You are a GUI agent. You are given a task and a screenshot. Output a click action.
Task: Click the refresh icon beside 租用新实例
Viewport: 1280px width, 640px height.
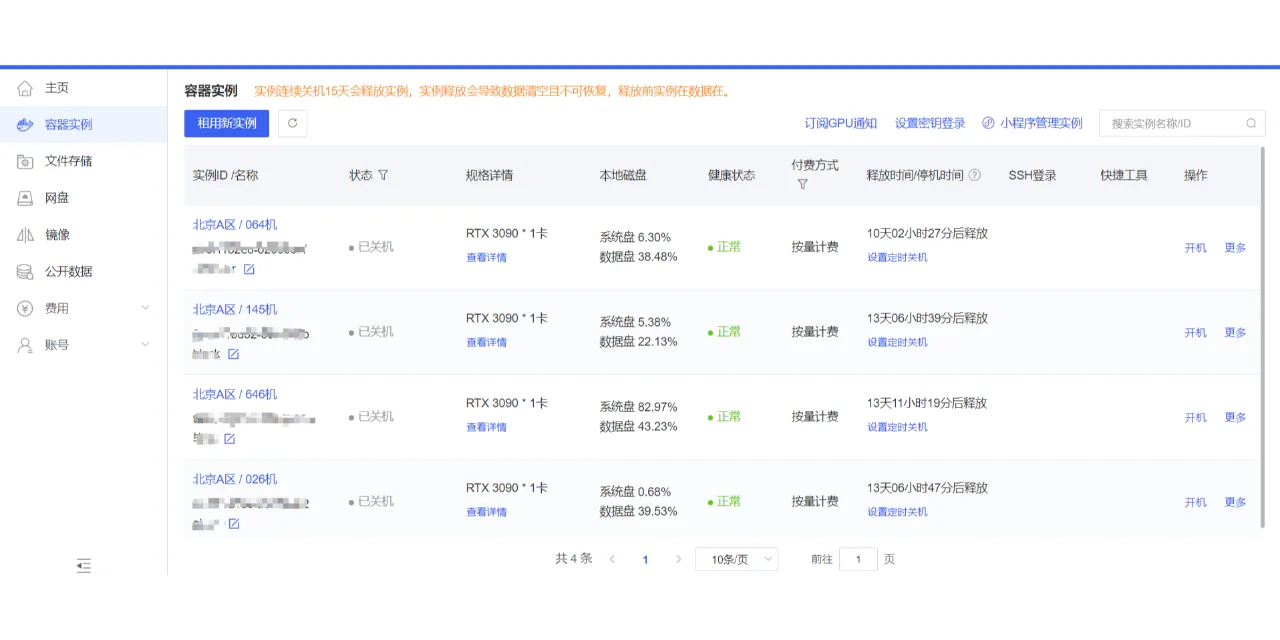pos(292,123)
